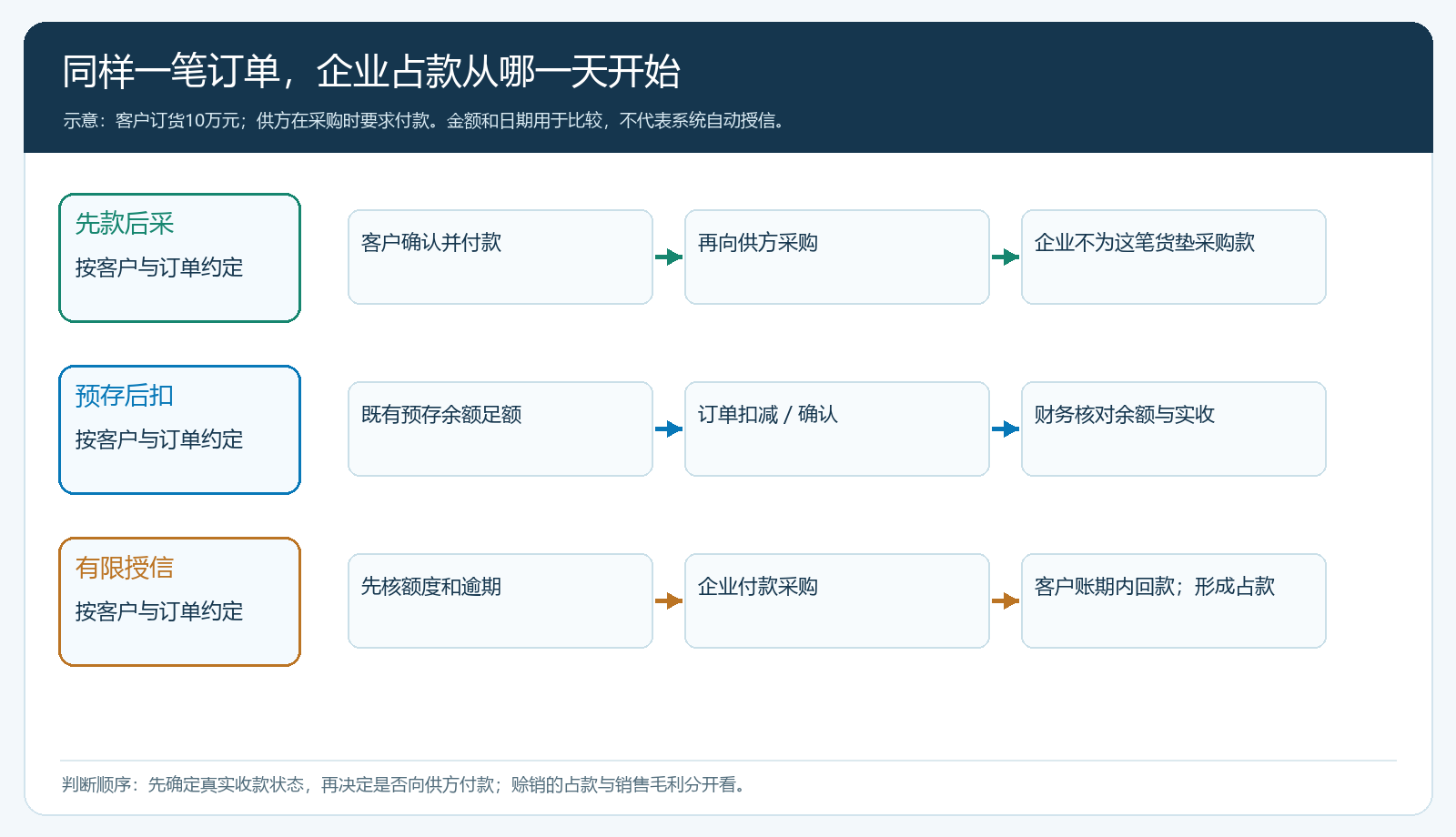Click the 客户确认并付款 step box
Viewport: 1456px width, 837px height.
click(500, 257)
